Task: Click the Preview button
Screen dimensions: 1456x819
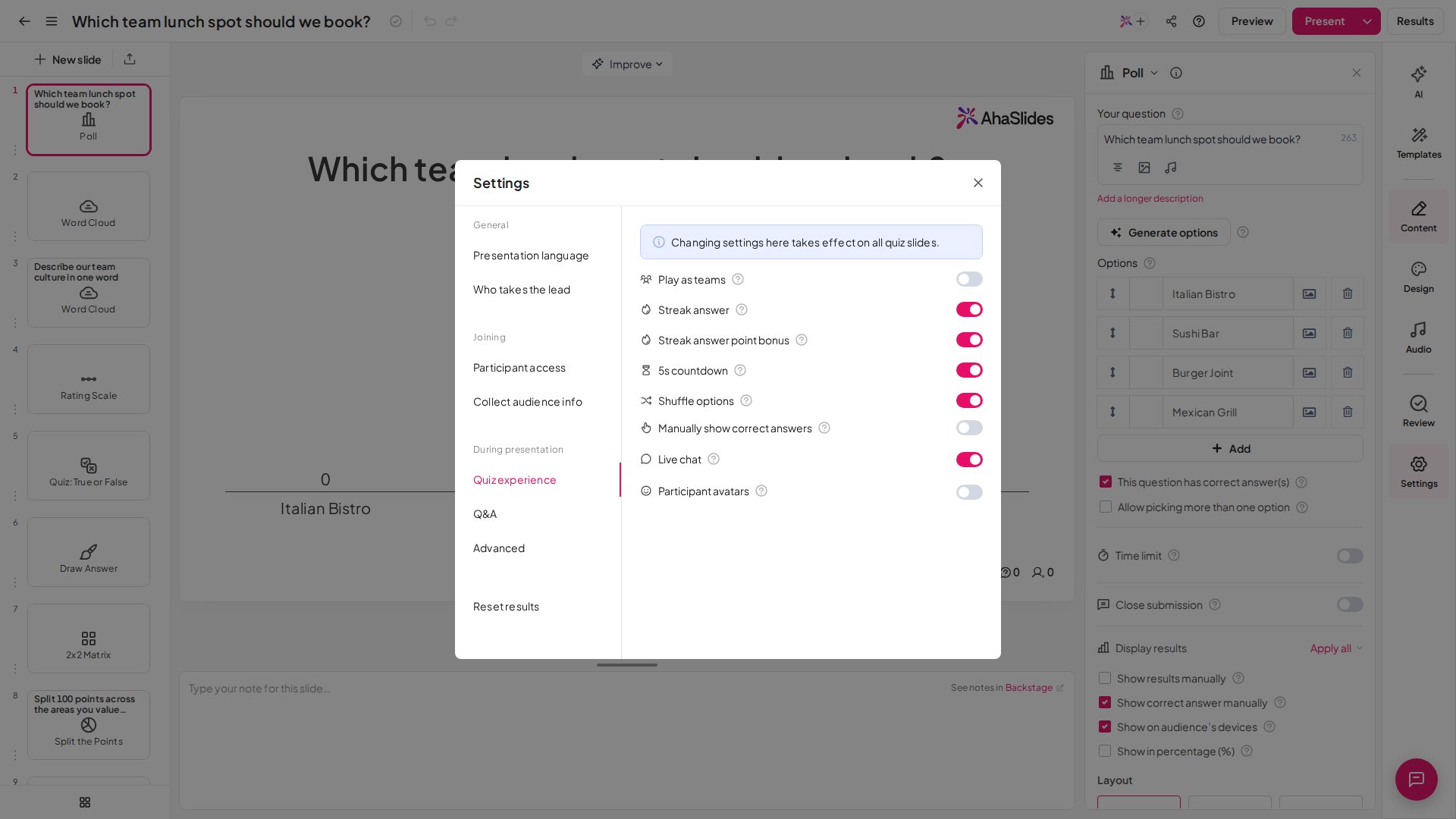Action: point(1252,21)
